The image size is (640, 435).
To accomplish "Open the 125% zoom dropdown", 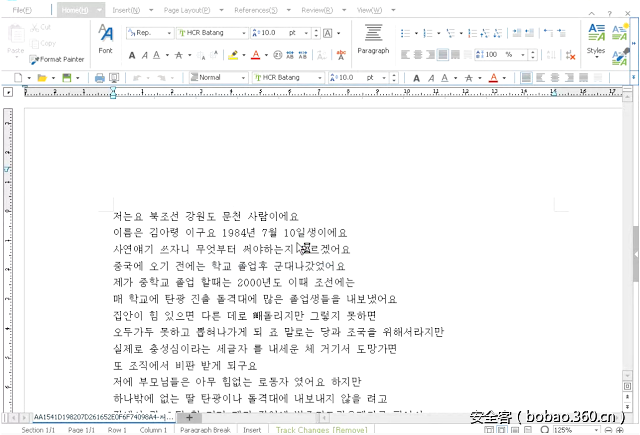I will [596, 430].
